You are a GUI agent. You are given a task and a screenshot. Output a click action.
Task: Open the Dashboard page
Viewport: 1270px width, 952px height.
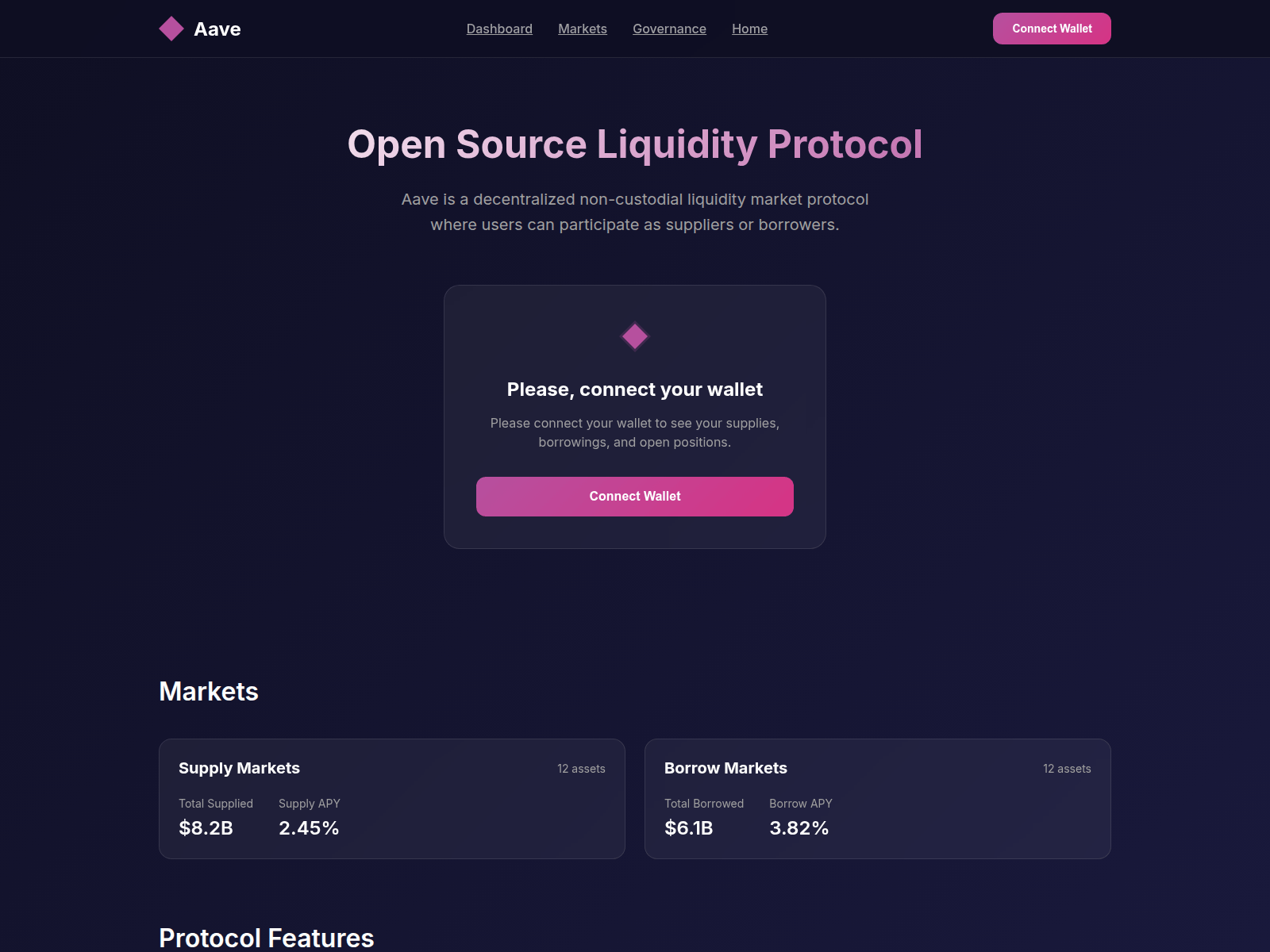point(499,29)
